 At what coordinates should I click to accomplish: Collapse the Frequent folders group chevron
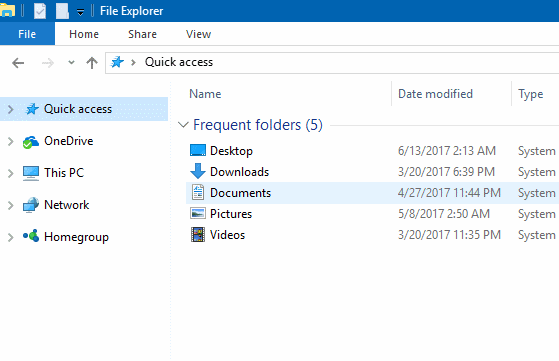[183, 125]
